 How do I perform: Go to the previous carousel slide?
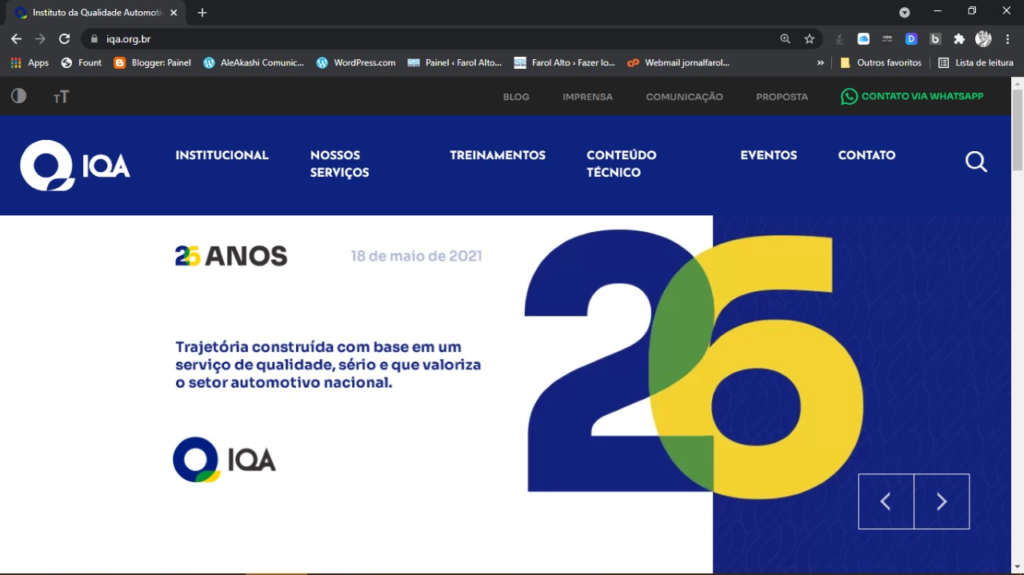click(885, 502)
